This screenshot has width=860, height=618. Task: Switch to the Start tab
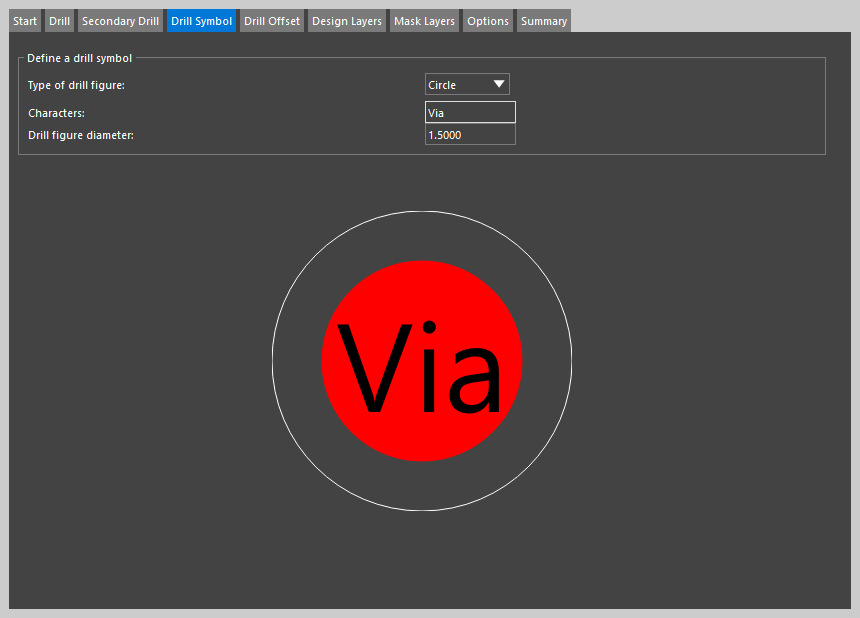(25, 21)
